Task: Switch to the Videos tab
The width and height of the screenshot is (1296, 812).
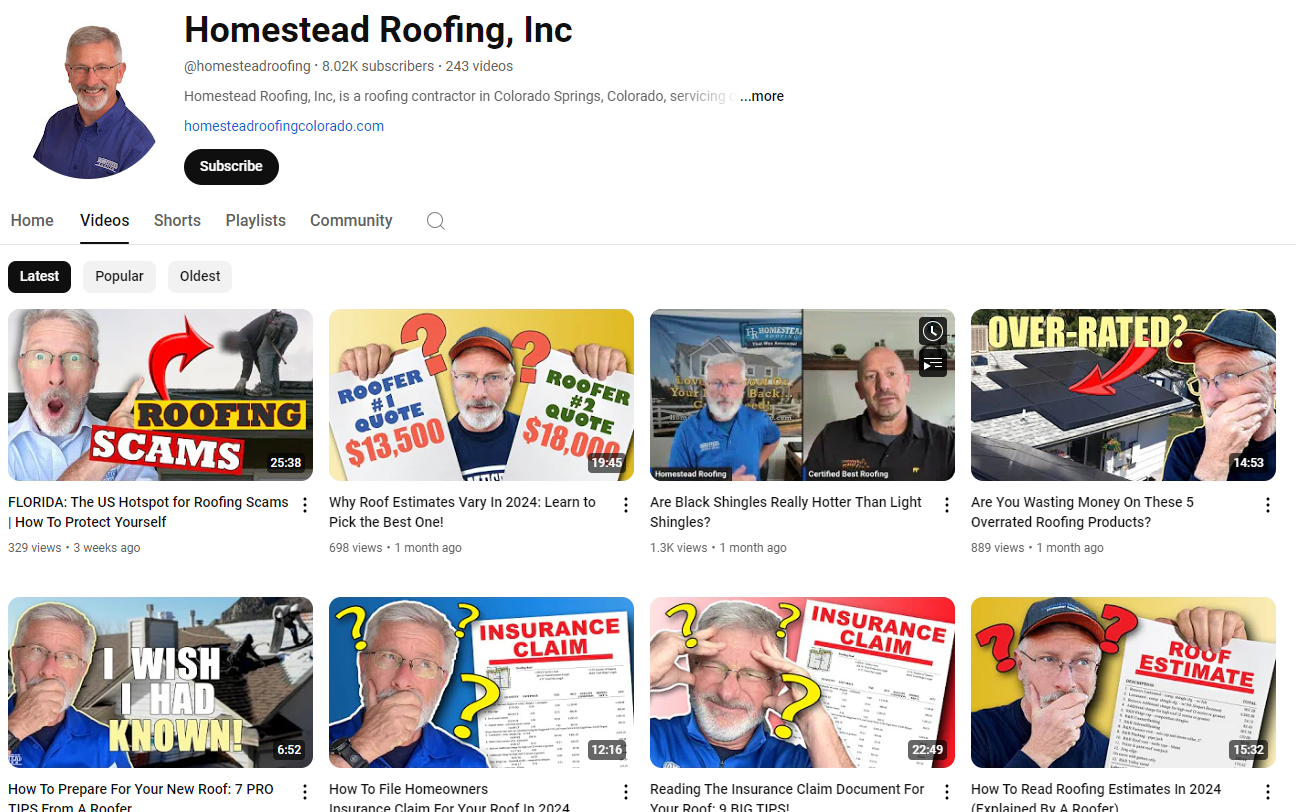Action: (x=105, y=221)
